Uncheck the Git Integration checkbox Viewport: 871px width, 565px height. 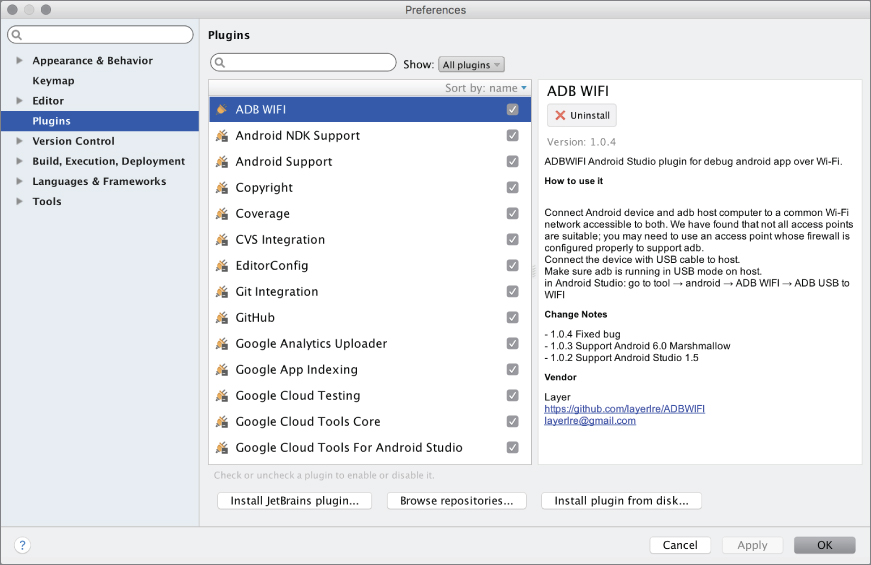[x=513, y=292]
